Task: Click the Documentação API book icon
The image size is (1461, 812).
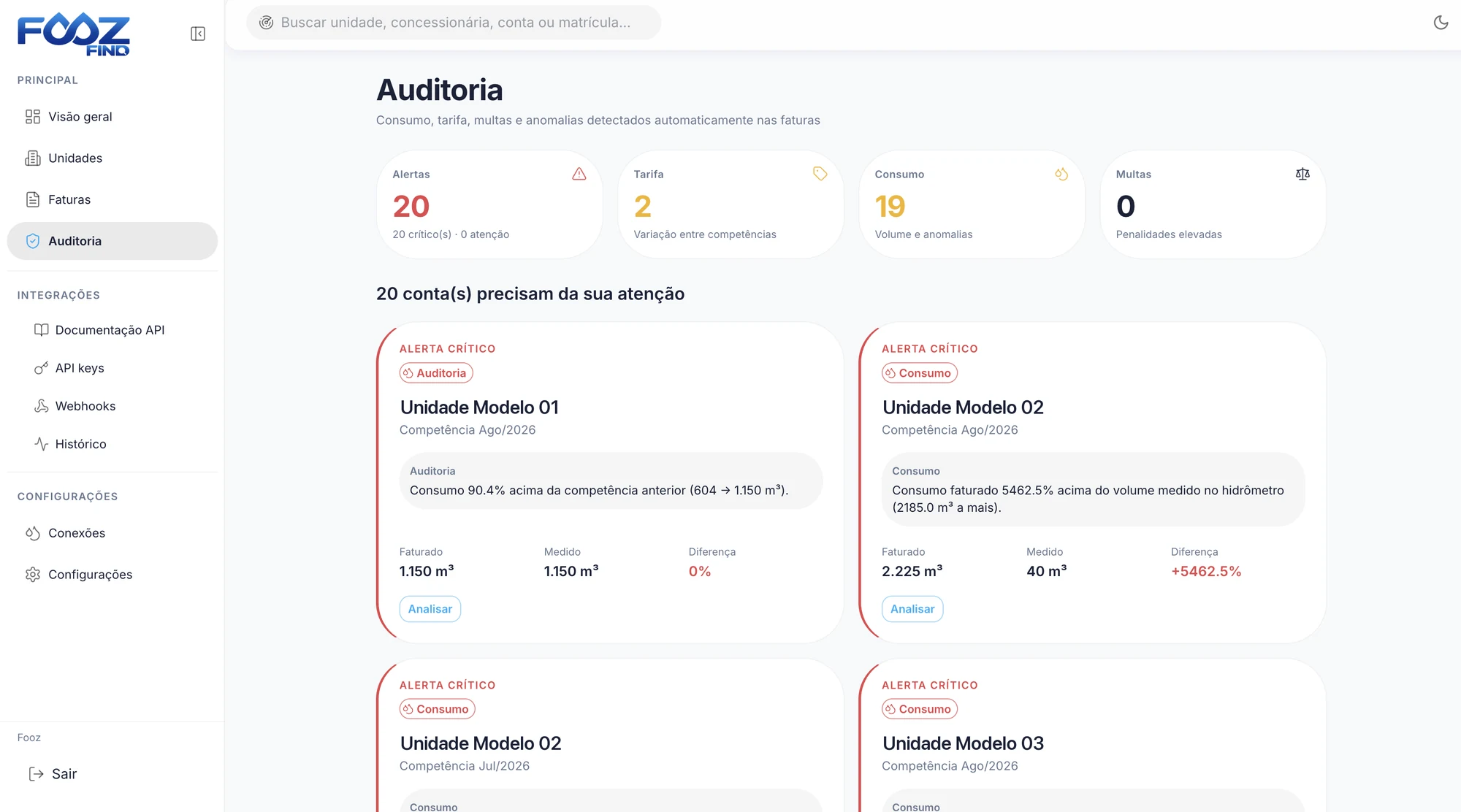Action: point(42,330)
